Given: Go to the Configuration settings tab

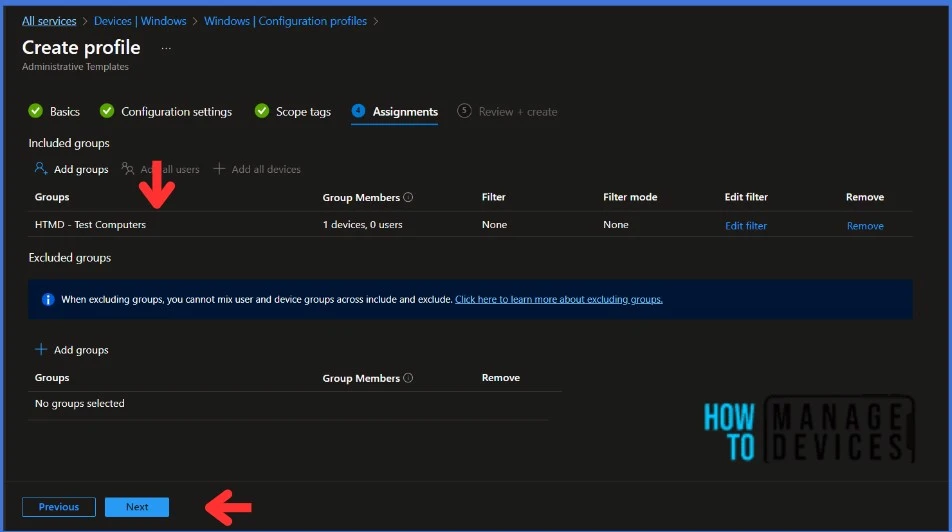Looking at the screenshot, I should pyautogui.click(x=176, y=112).
